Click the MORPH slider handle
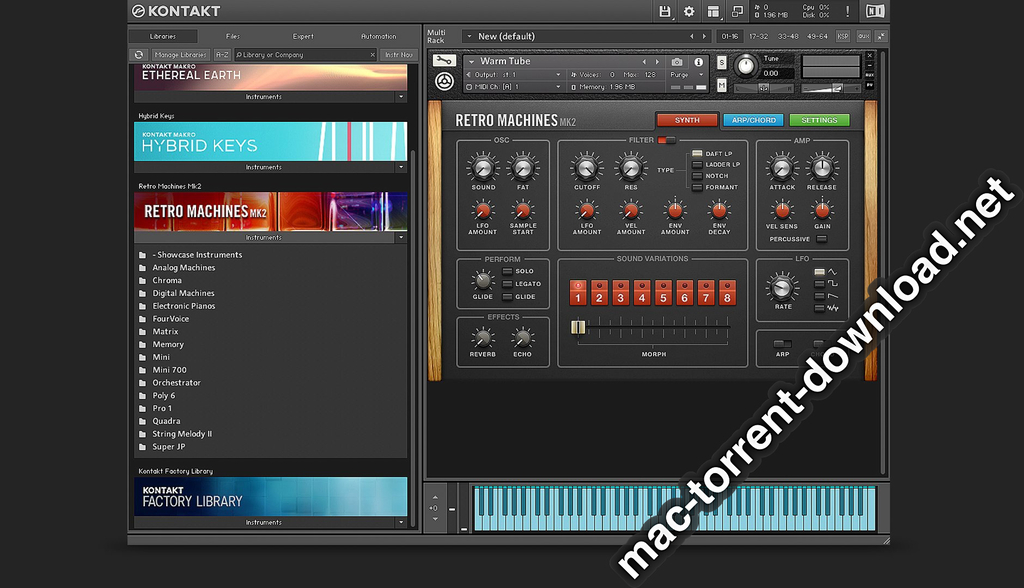The image size is (1024, 588). click(578, 327)
